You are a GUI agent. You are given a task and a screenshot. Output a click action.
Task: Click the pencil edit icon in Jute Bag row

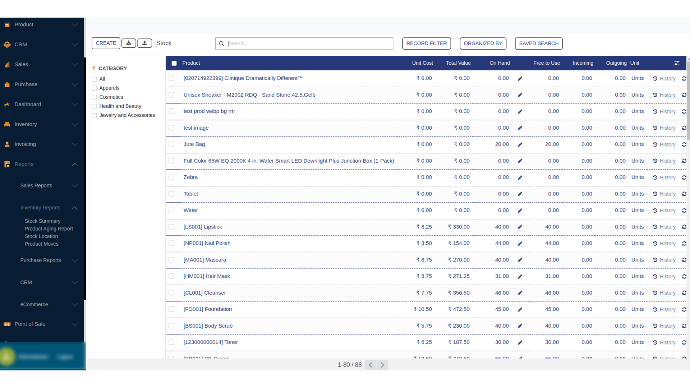(x=520, y=145)
